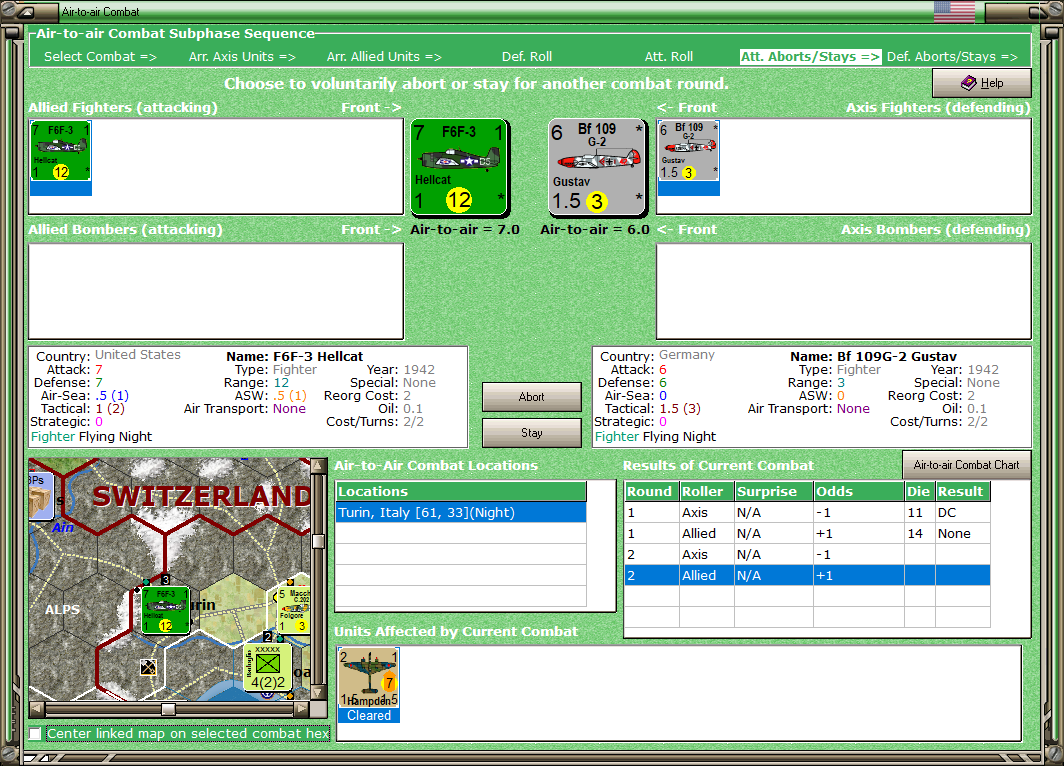Click the Roller column header
The image size is (1064, 766).
[x=706, y=491]
